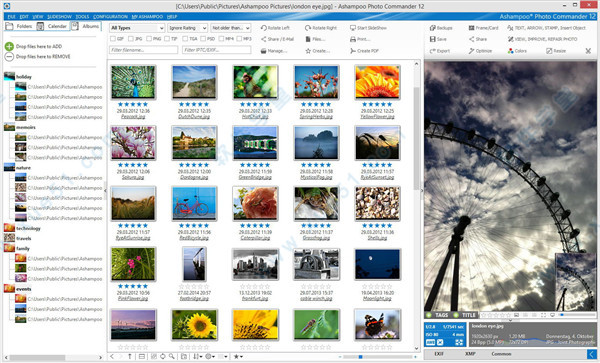Select the Resize tool
This screenshot has width=600, height=363.
click(x=556, y=51)
